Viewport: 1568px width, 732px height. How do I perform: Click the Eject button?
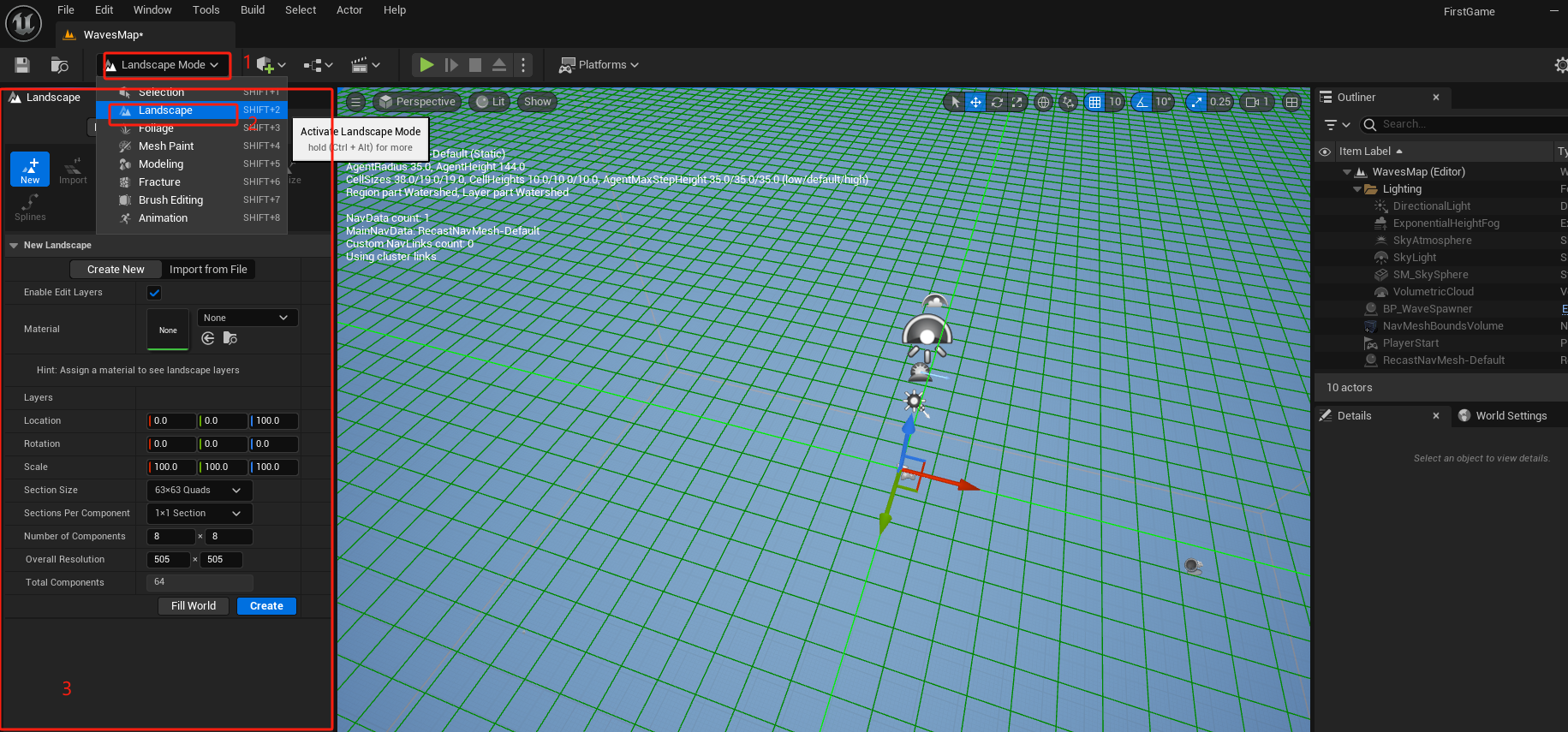pyautogui.click(x=499, y=65)
